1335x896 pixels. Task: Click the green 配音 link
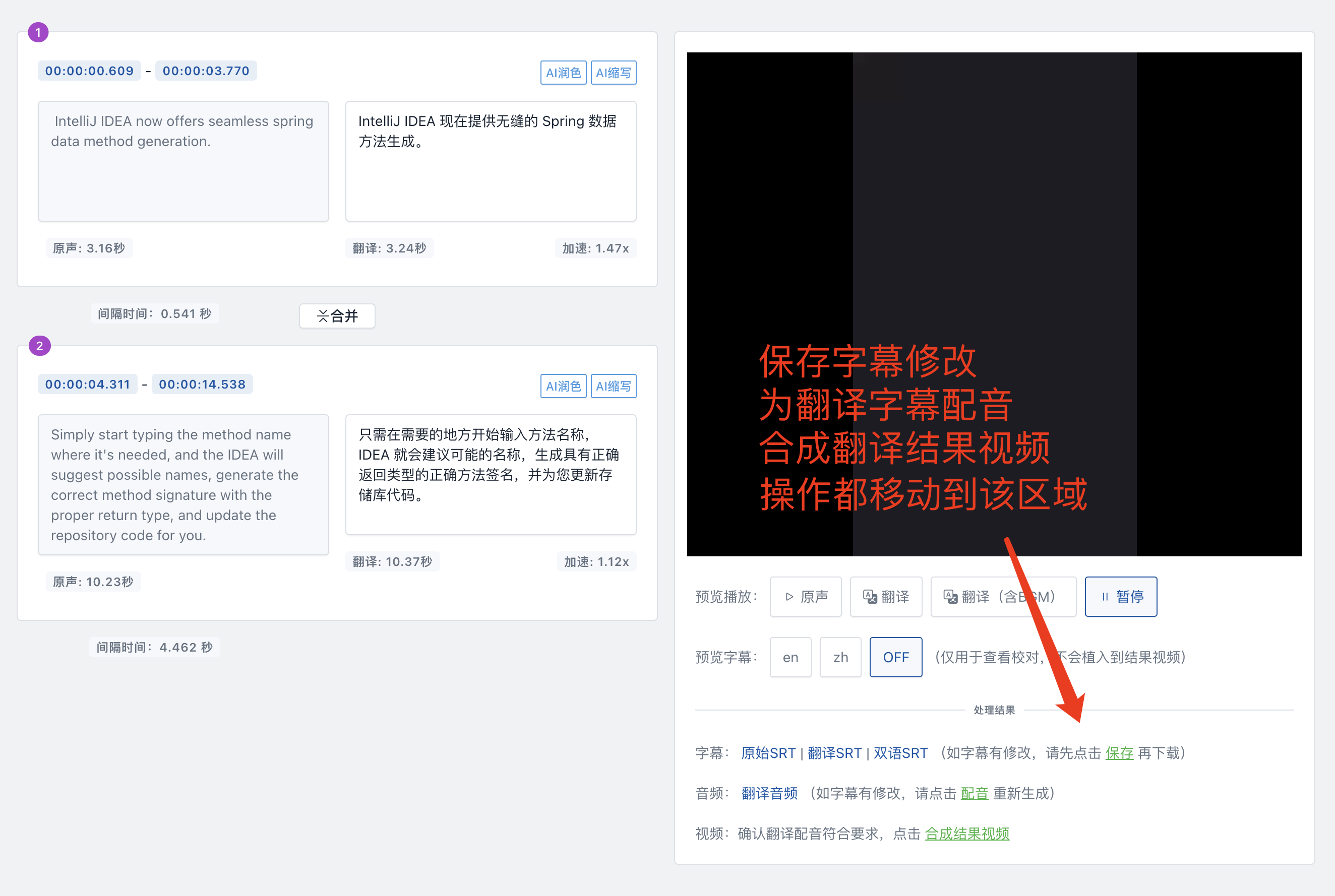pyautogui.click(x=975, y=793)
